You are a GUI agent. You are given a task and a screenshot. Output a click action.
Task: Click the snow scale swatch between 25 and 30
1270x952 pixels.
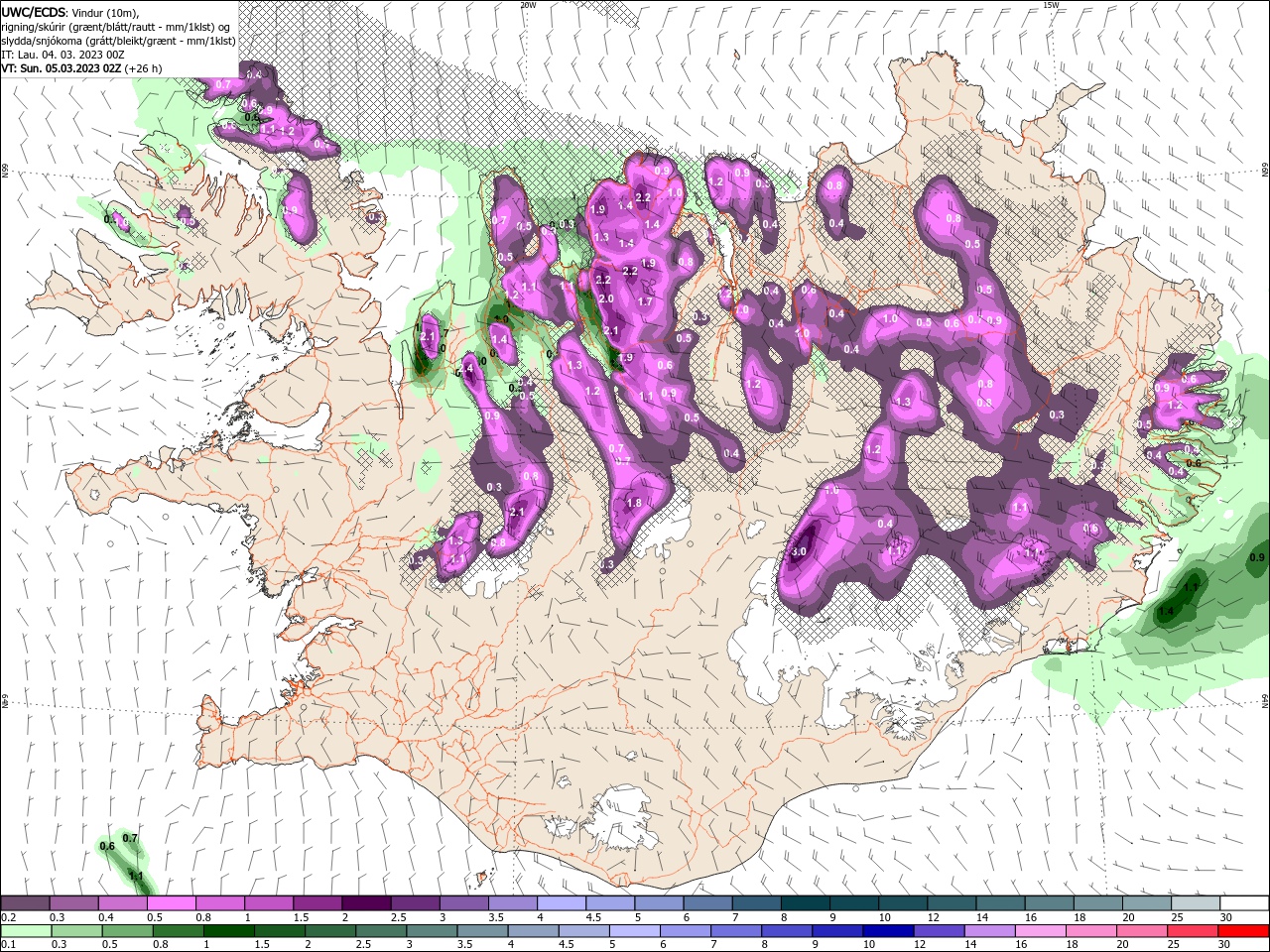1196,903
